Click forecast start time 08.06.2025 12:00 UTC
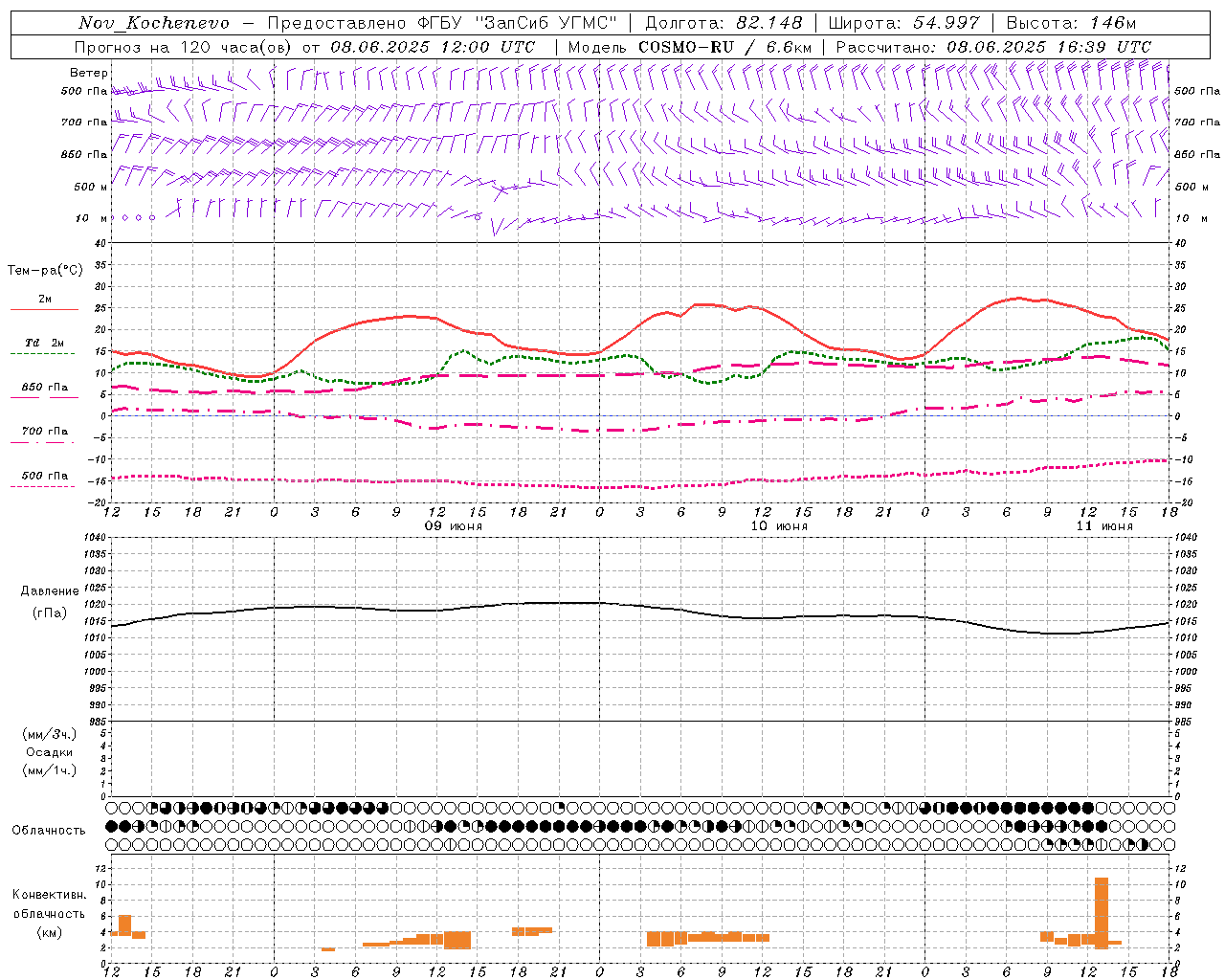The image size is (1225, 980). pyautogui.click(x=433, y=47)
